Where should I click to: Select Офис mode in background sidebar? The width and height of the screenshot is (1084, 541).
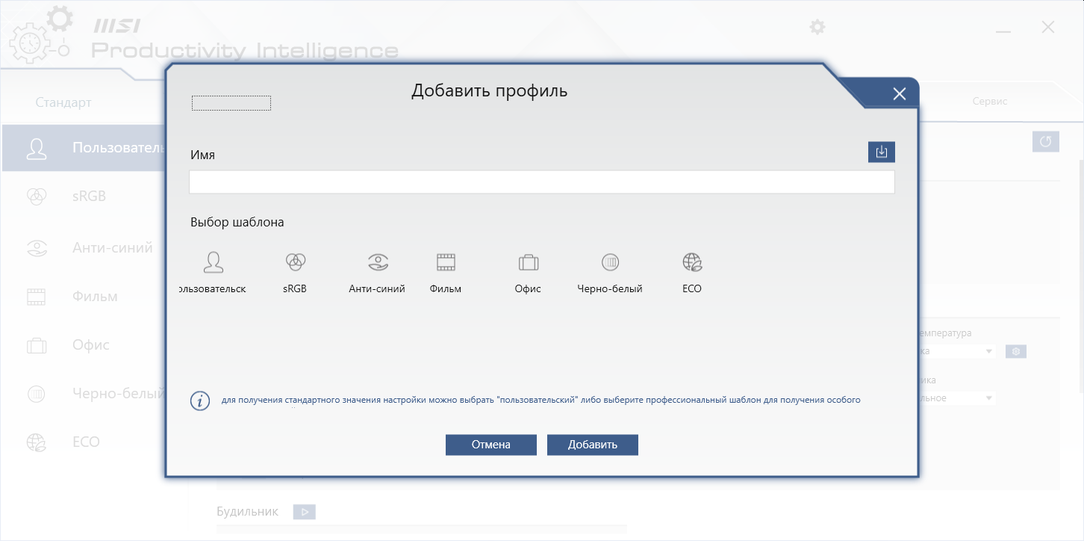(83, 345)
